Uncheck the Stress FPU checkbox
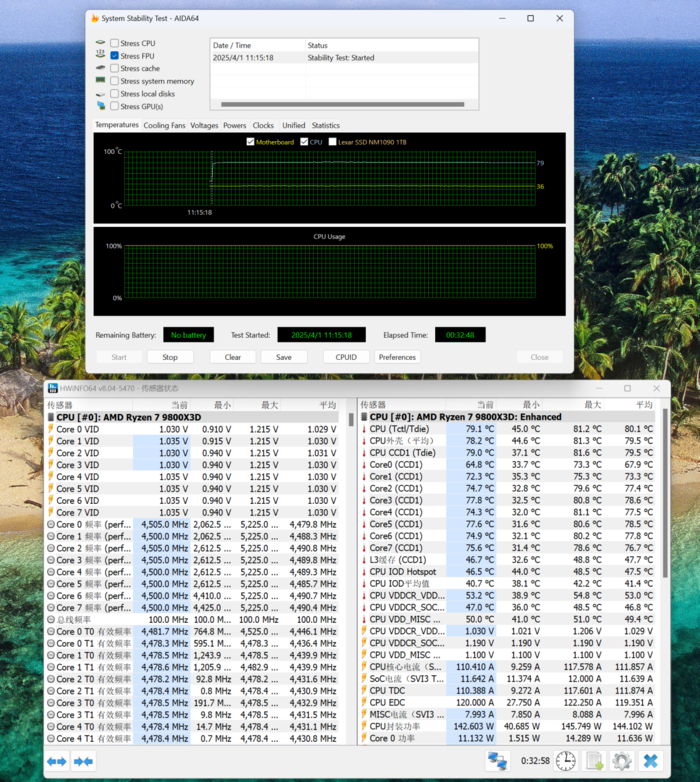 [x=115, y=56]
